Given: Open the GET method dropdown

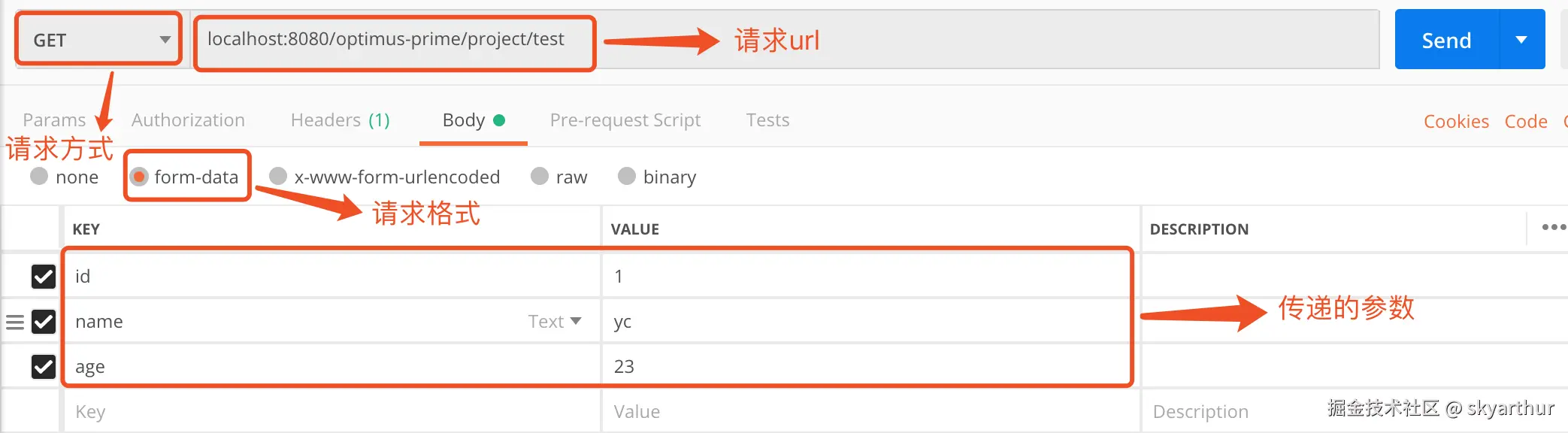Looking at the screenshot, I should [x=99, y=40].
